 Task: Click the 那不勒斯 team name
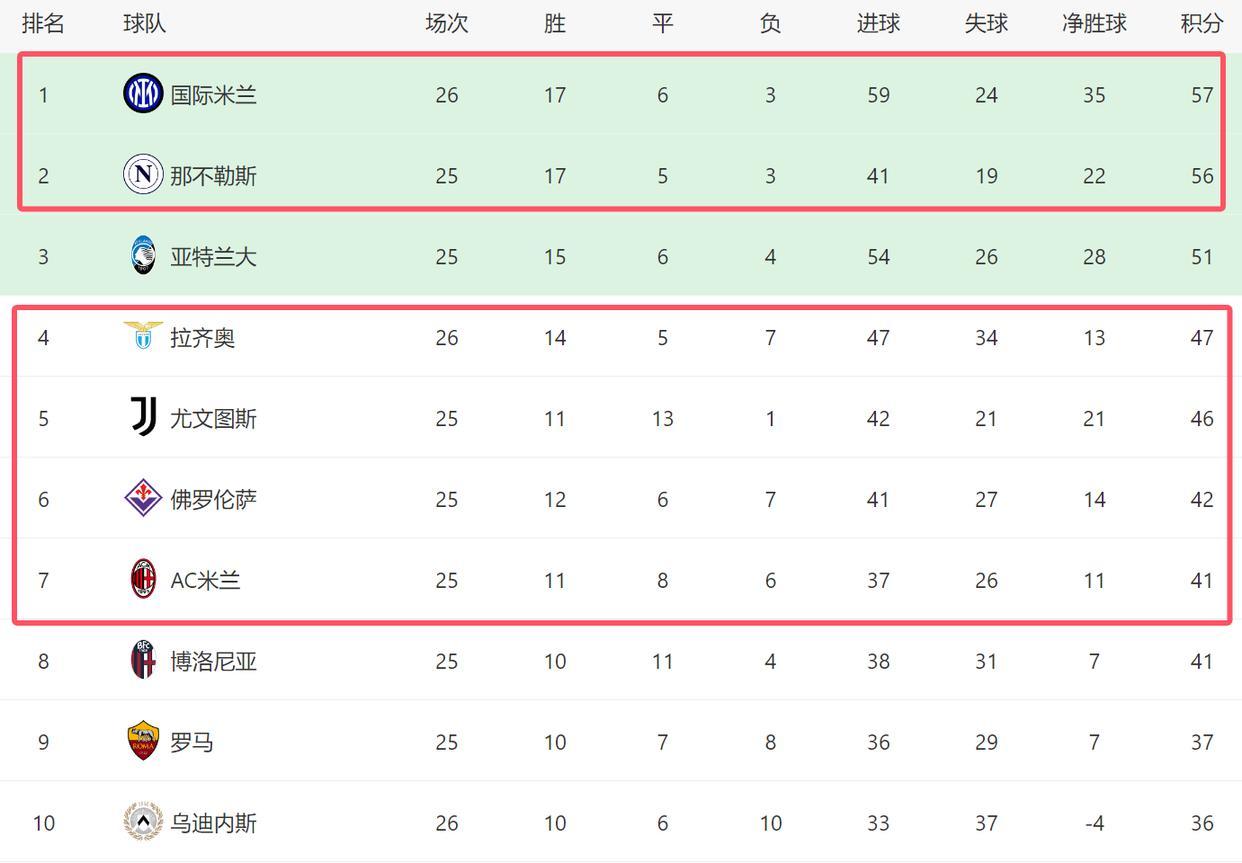point(213,176)
